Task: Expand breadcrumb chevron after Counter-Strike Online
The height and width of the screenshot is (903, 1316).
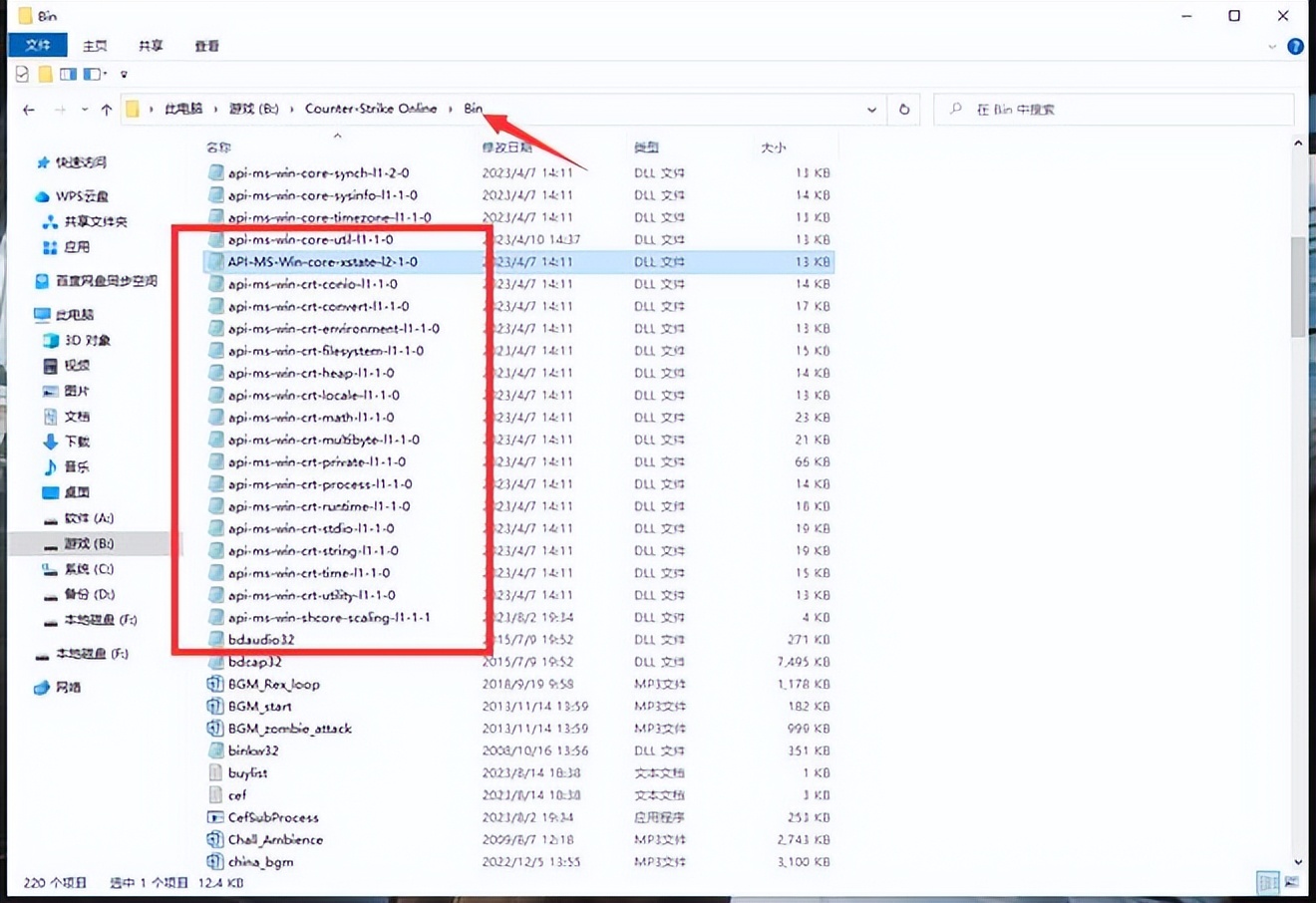Action: tap(450, 109)
